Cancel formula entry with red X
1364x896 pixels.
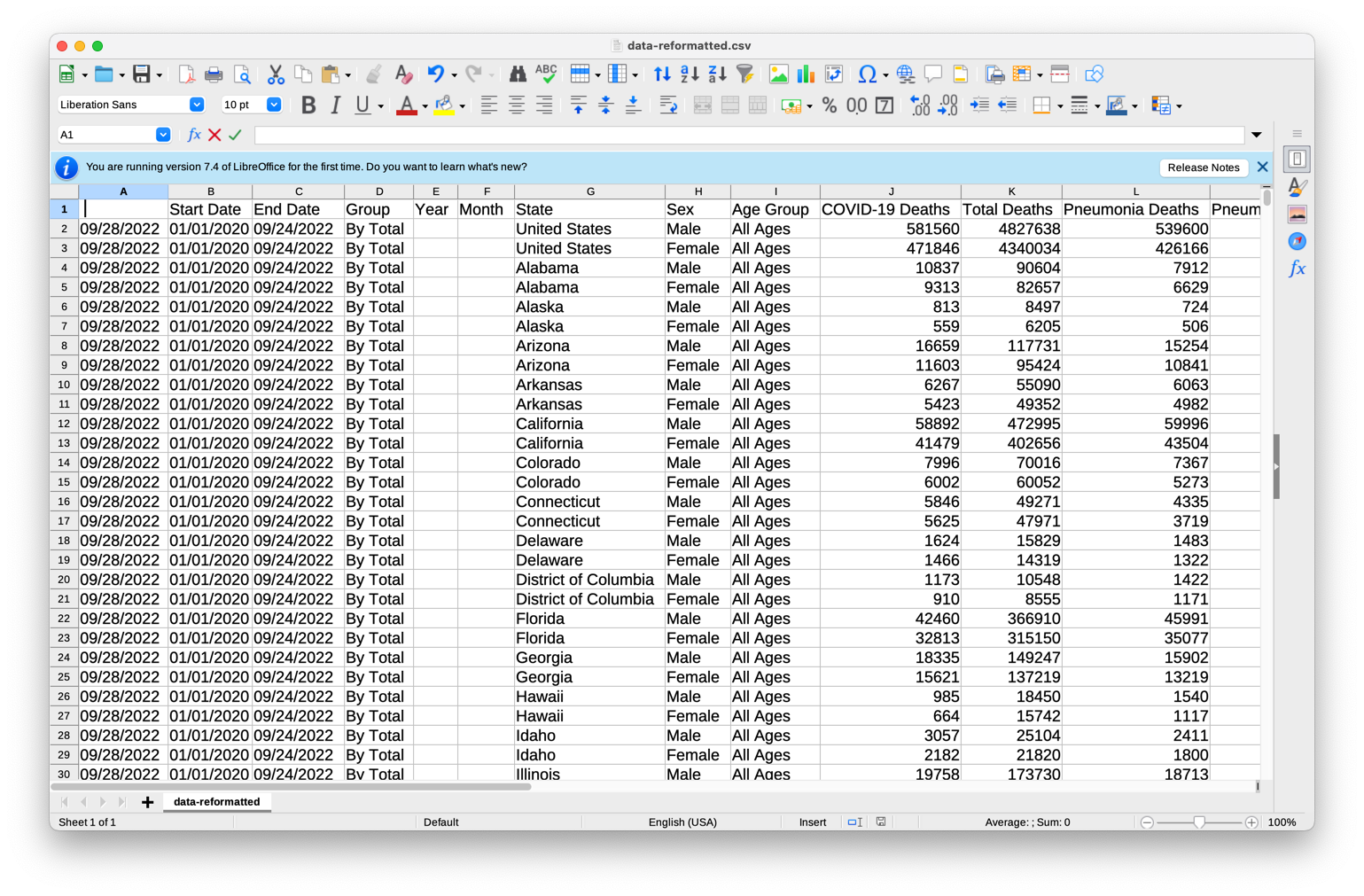[x=214, y=135]
